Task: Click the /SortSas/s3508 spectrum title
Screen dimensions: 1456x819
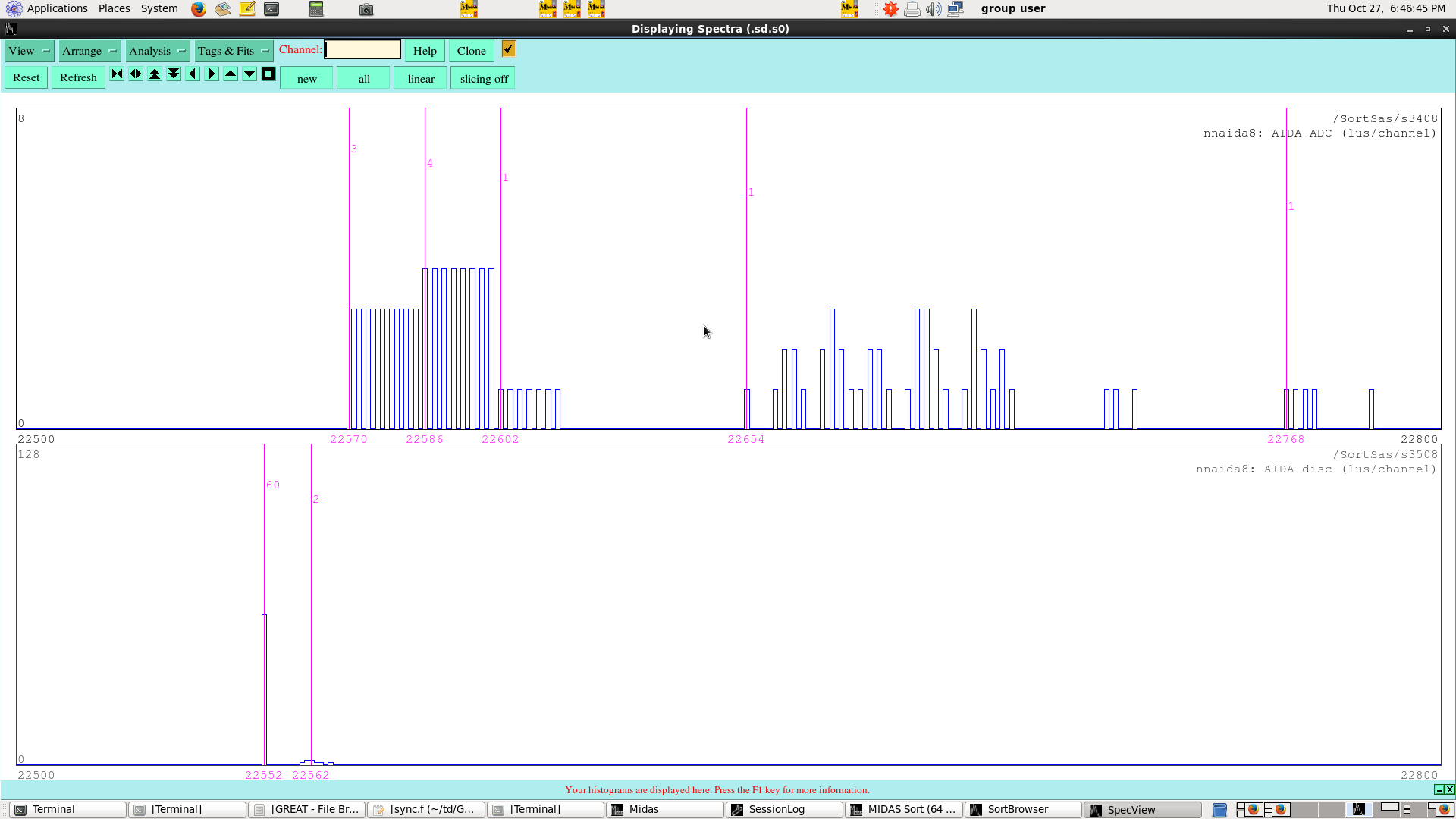Action: pyautogui.click(x=1385, y=454)
